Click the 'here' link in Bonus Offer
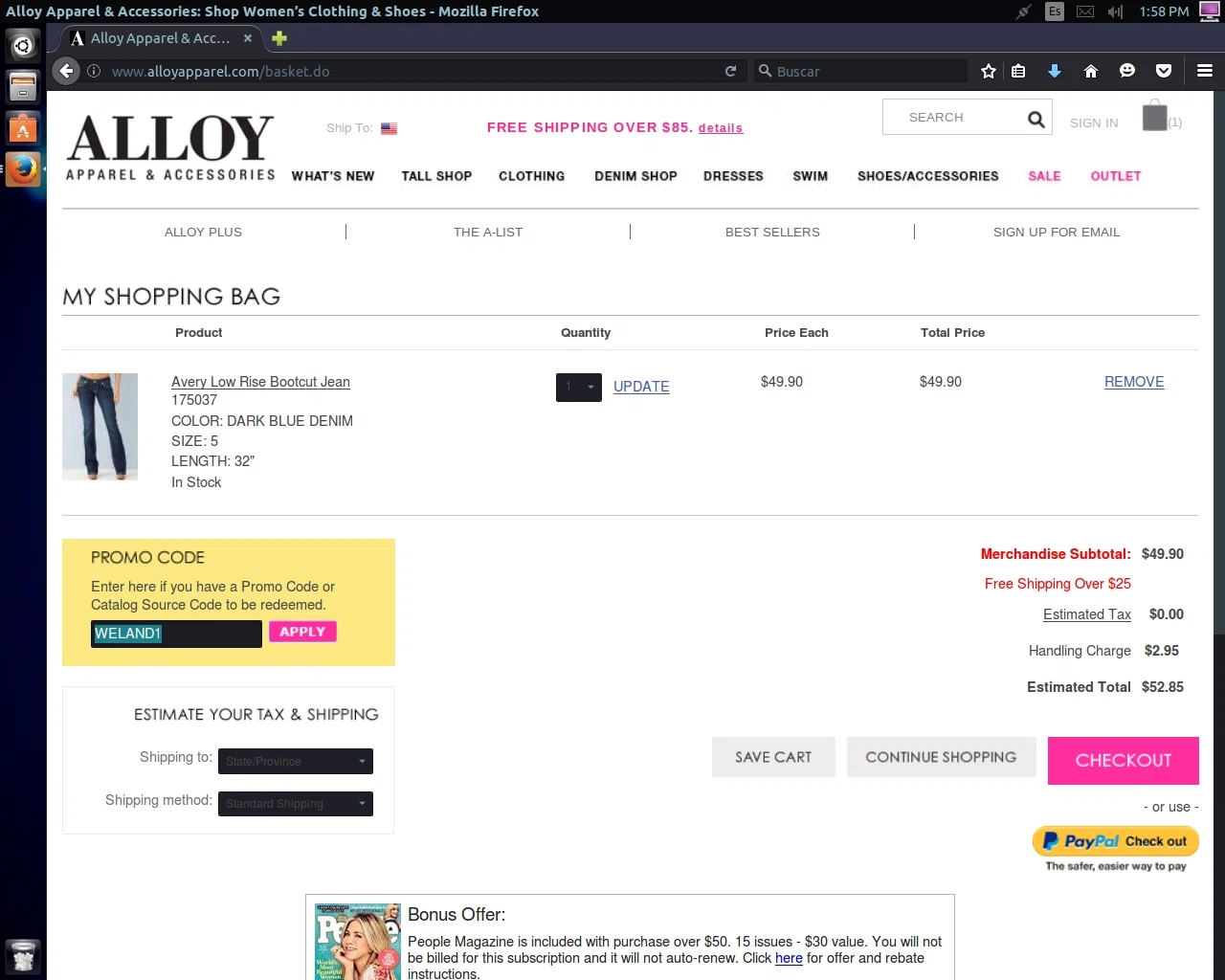The height and width of the screenshot is (980, 1225). (x=789, y=958)
